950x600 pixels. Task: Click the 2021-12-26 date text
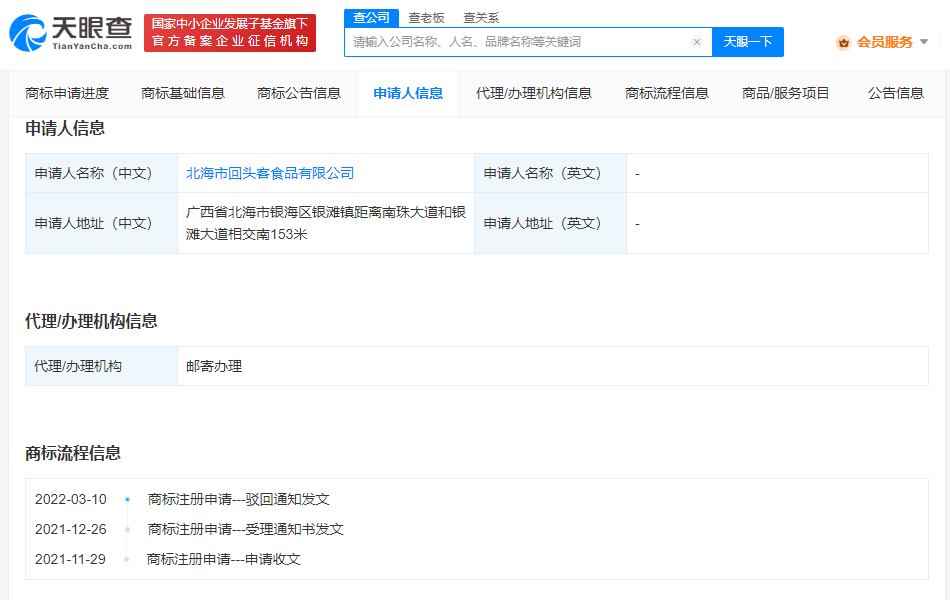[71, 529]
